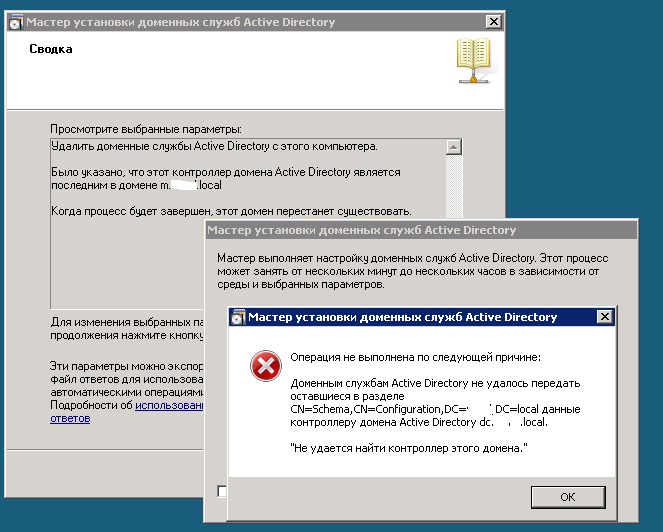Click the CN=Schema,CN=Configuration line

tap(435, 409)
